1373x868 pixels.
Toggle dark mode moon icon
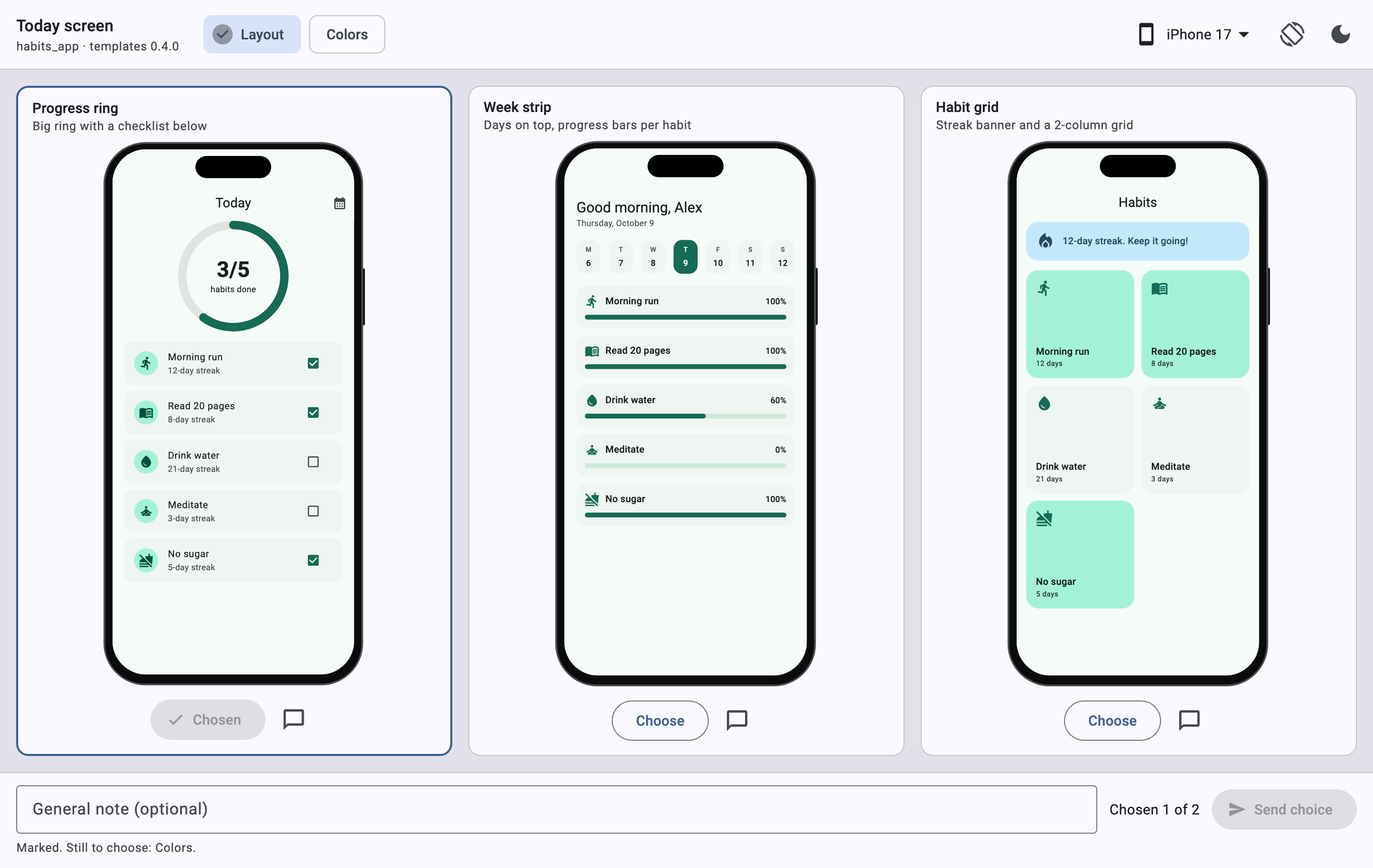pos(1340,34)
